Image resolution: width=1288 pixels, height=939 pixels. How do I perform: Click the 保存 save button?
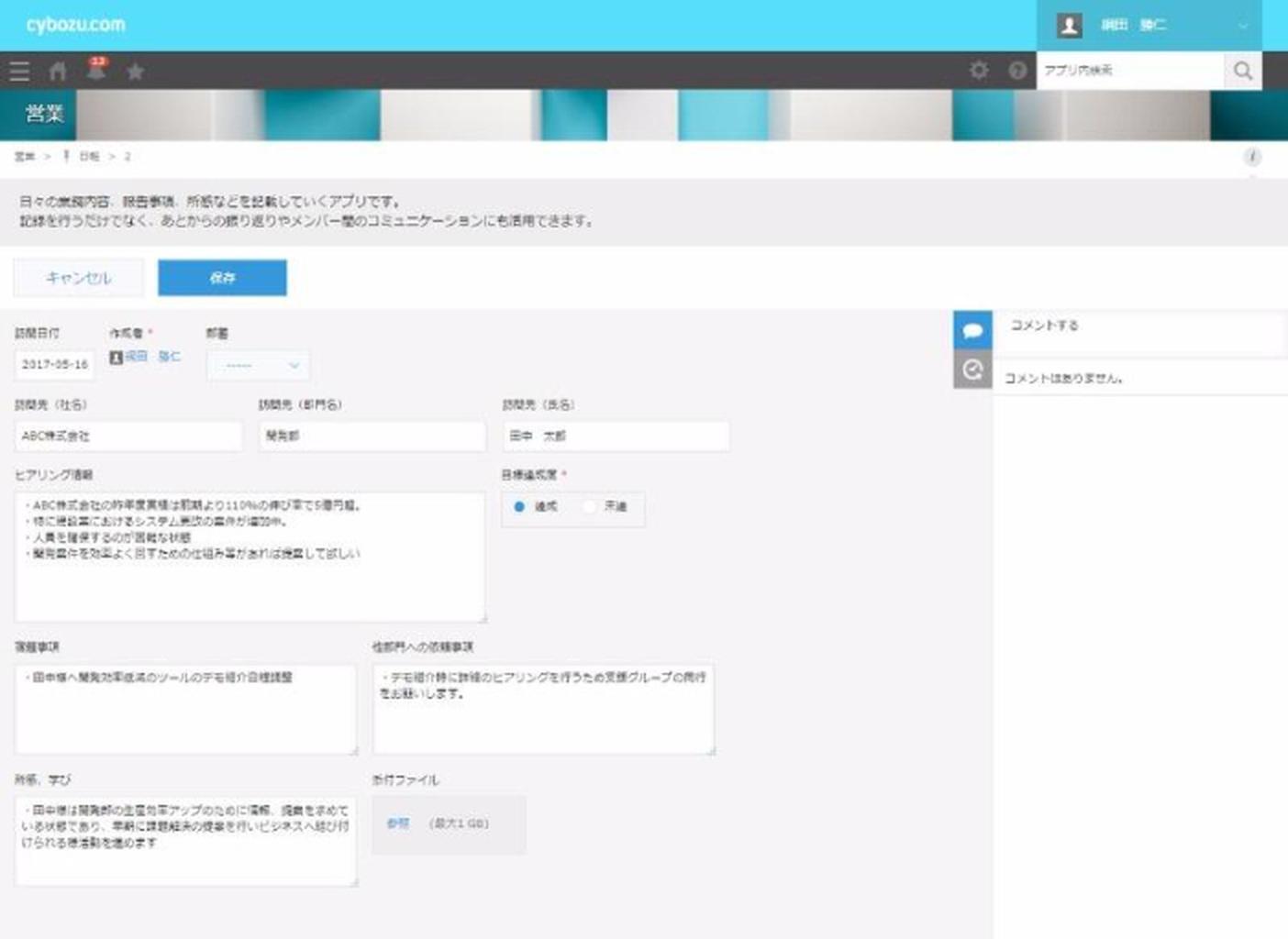coord(222,278)
